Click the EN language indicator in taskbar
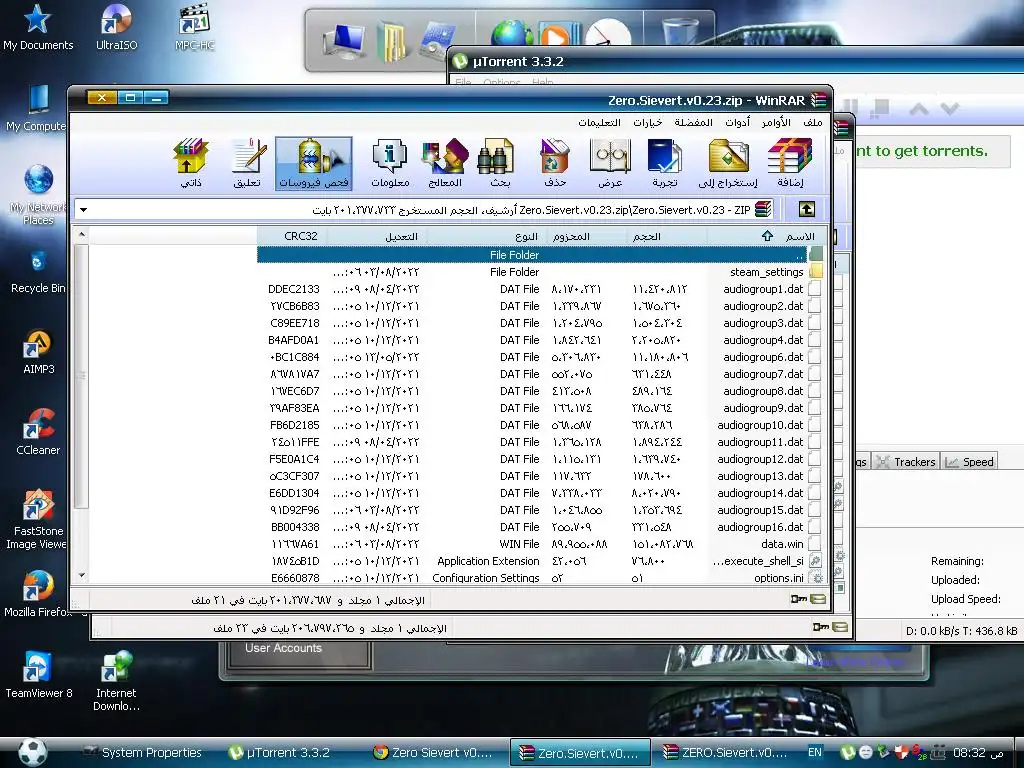 point(814,752)
